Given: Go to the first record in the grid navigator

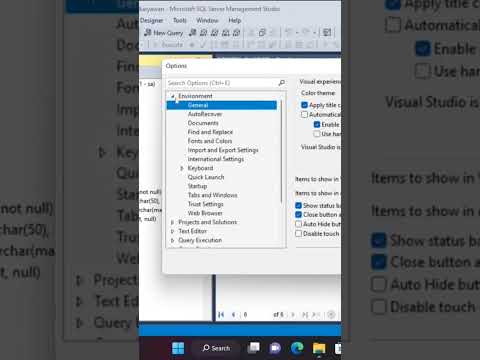Looking at the screenshot, I should tap(221, 314).
